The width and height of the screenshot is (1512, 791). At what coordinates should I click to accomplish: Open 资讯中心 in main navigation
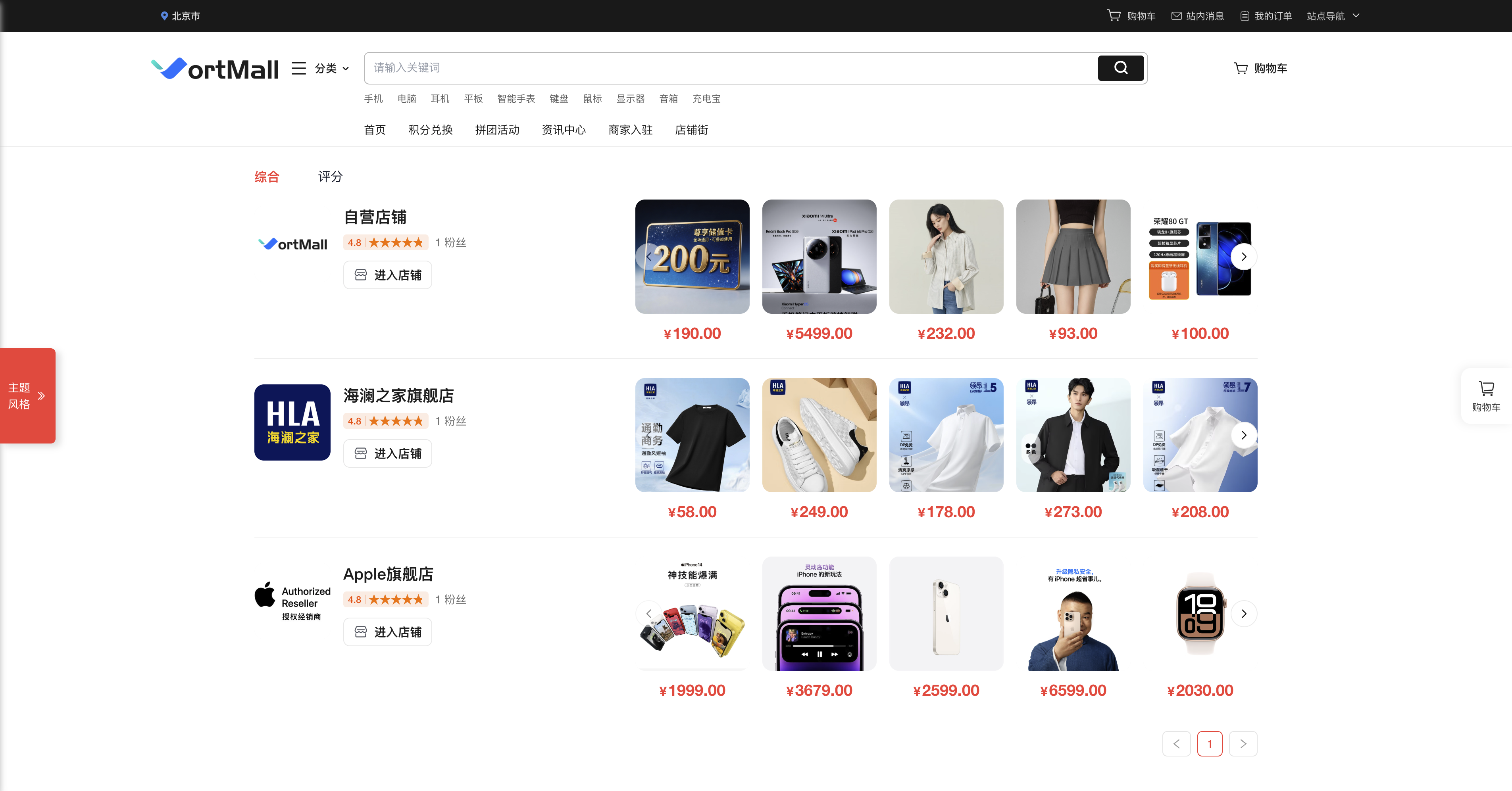[x=564, y=130]
